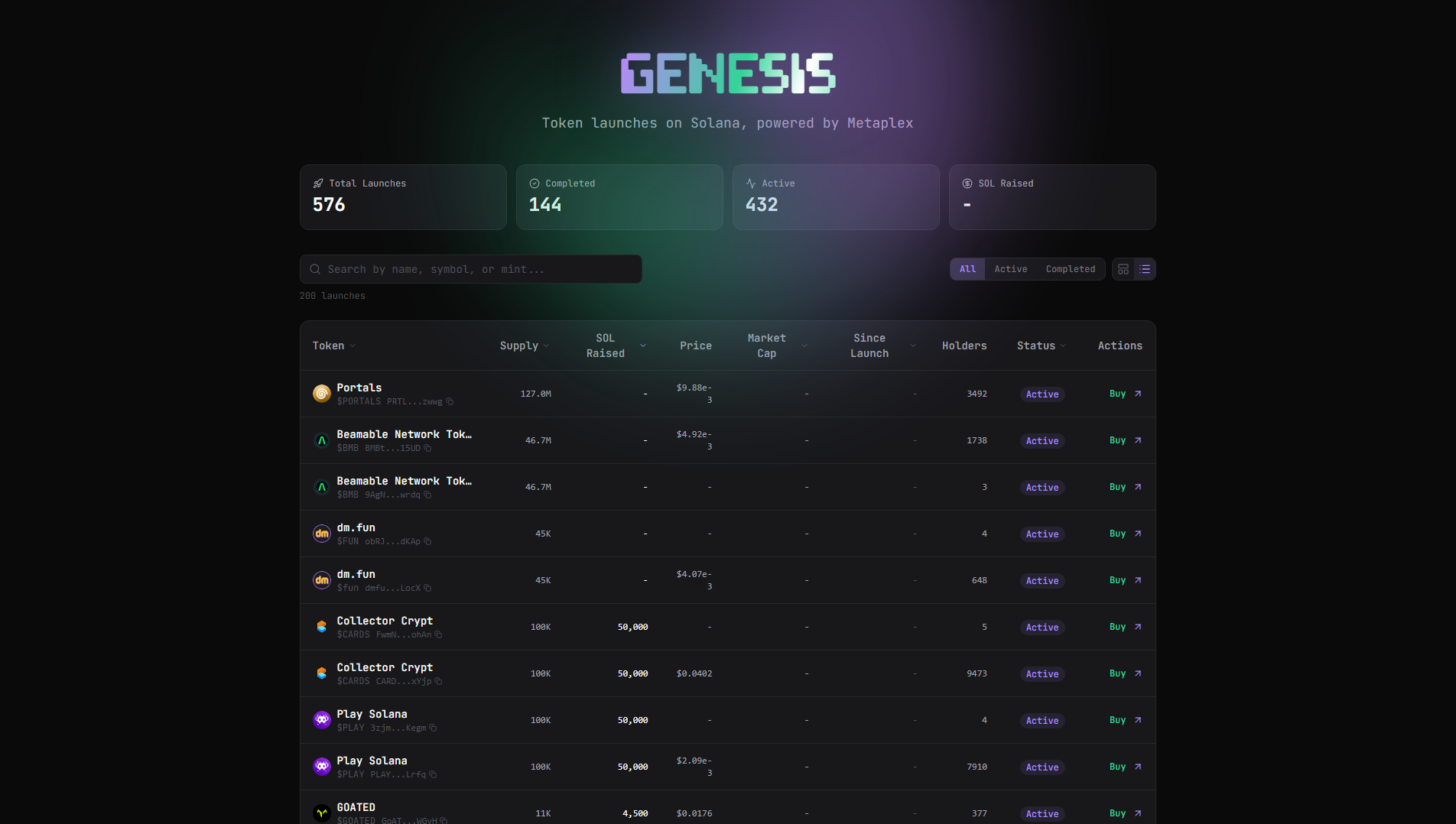Sort by SOL Raised column

[616, 345]
